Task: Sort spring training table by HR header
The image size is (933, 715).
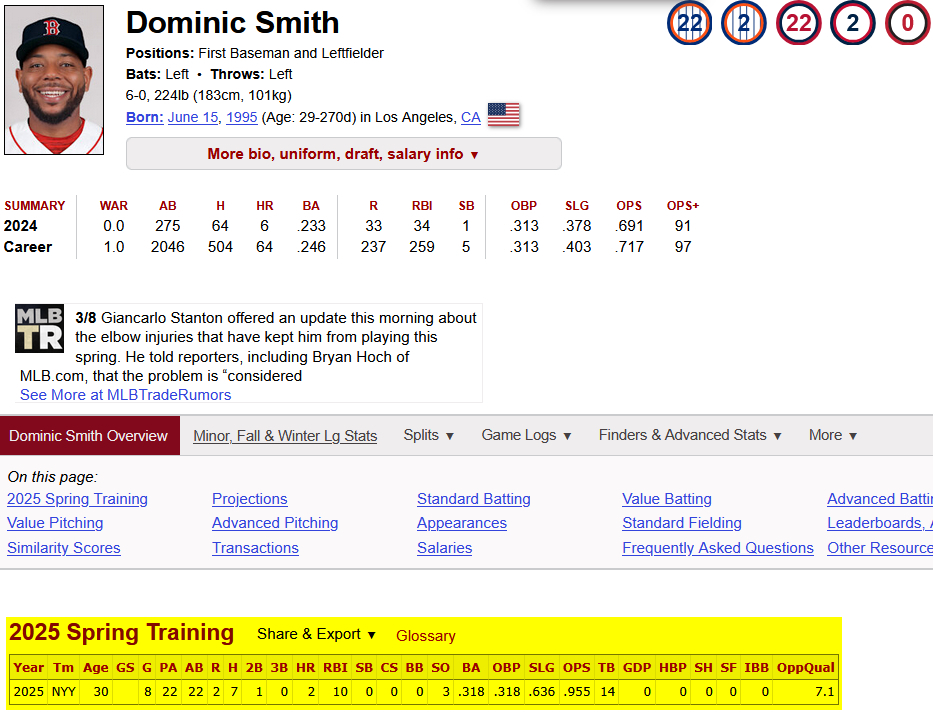Action: click(305, 667)
